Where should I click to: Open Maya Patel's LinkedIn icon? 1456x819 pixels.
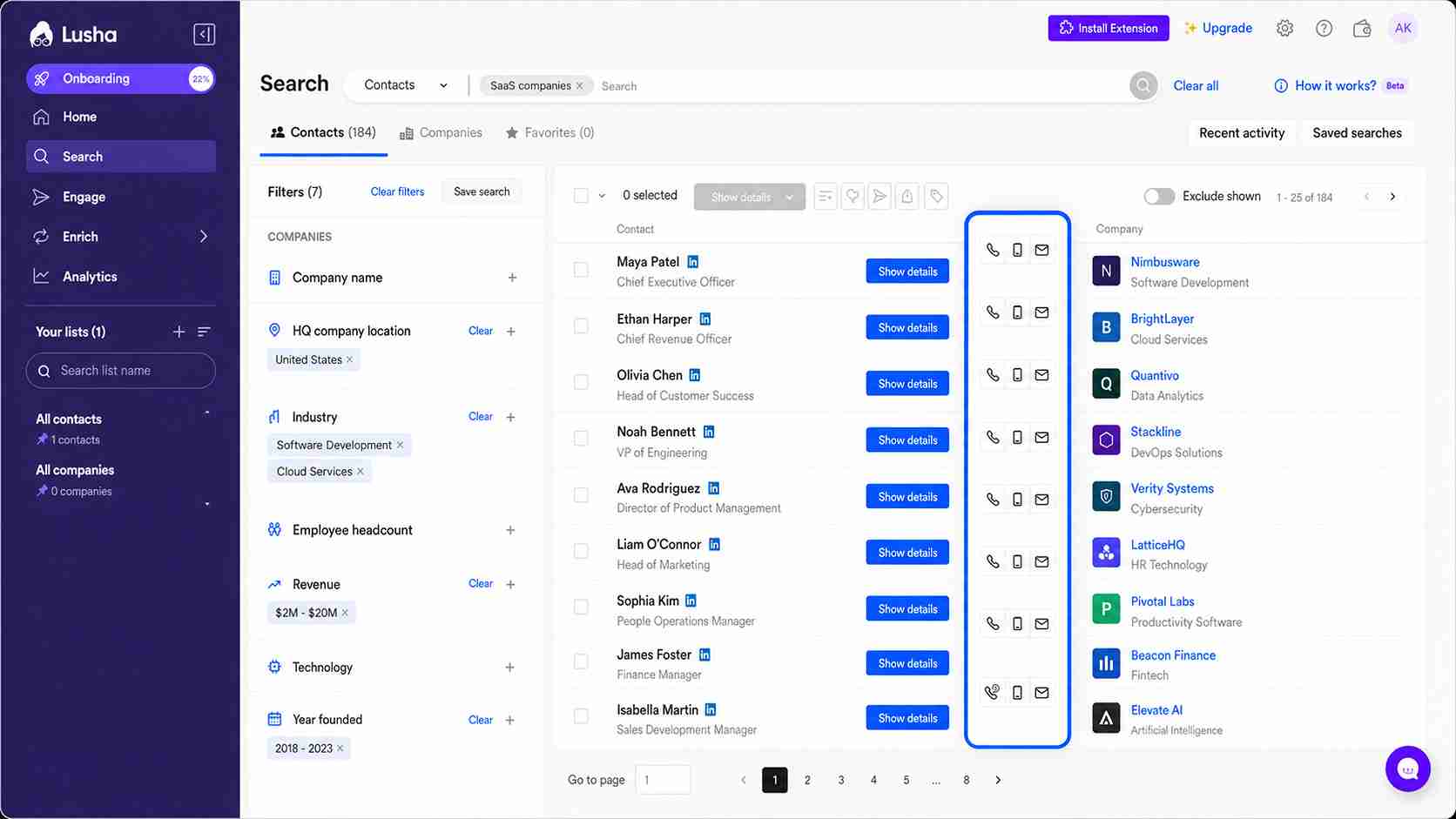click(x=693, y=262)
